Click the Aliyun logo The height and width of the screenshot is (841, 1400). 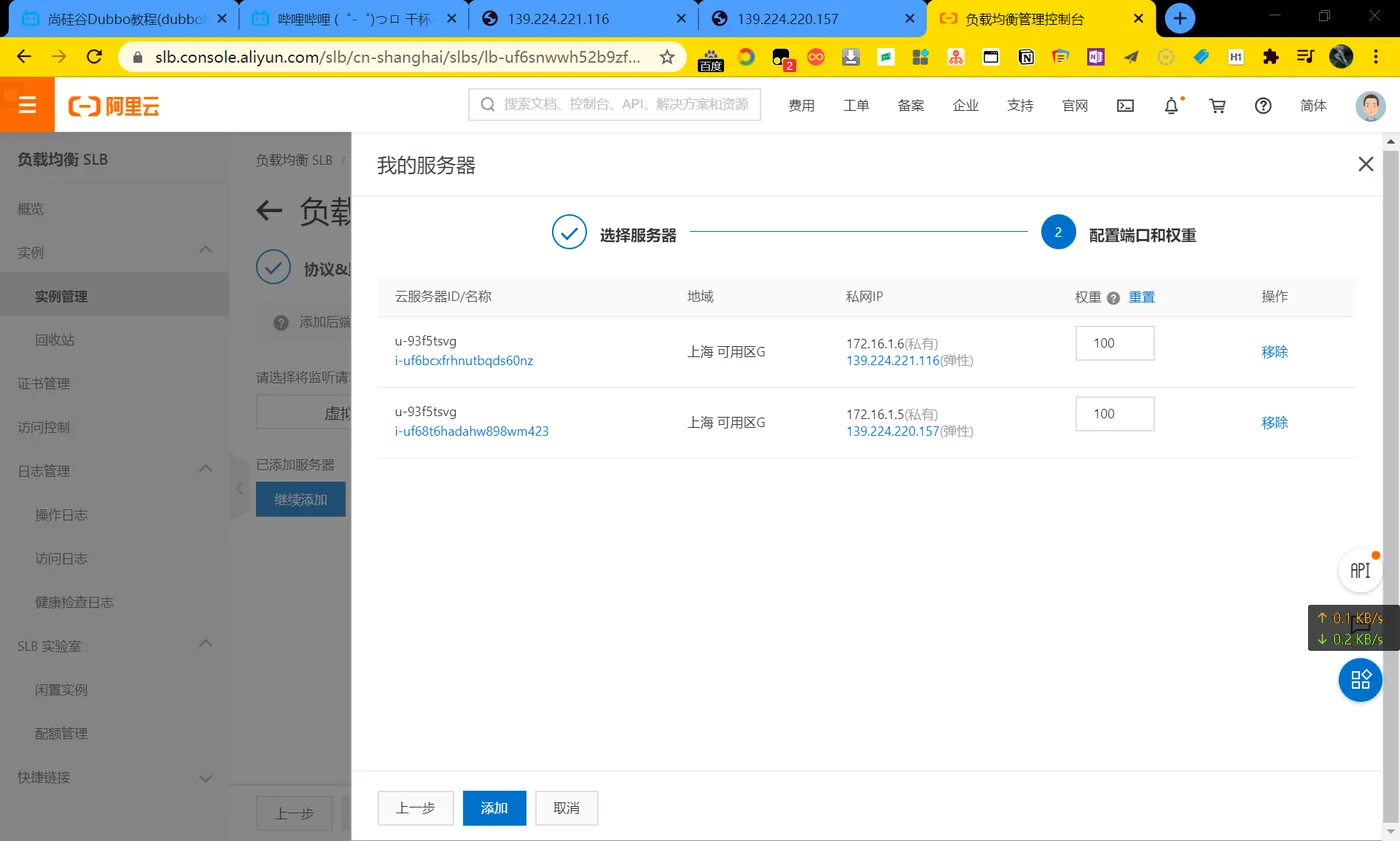pos(114,106)
